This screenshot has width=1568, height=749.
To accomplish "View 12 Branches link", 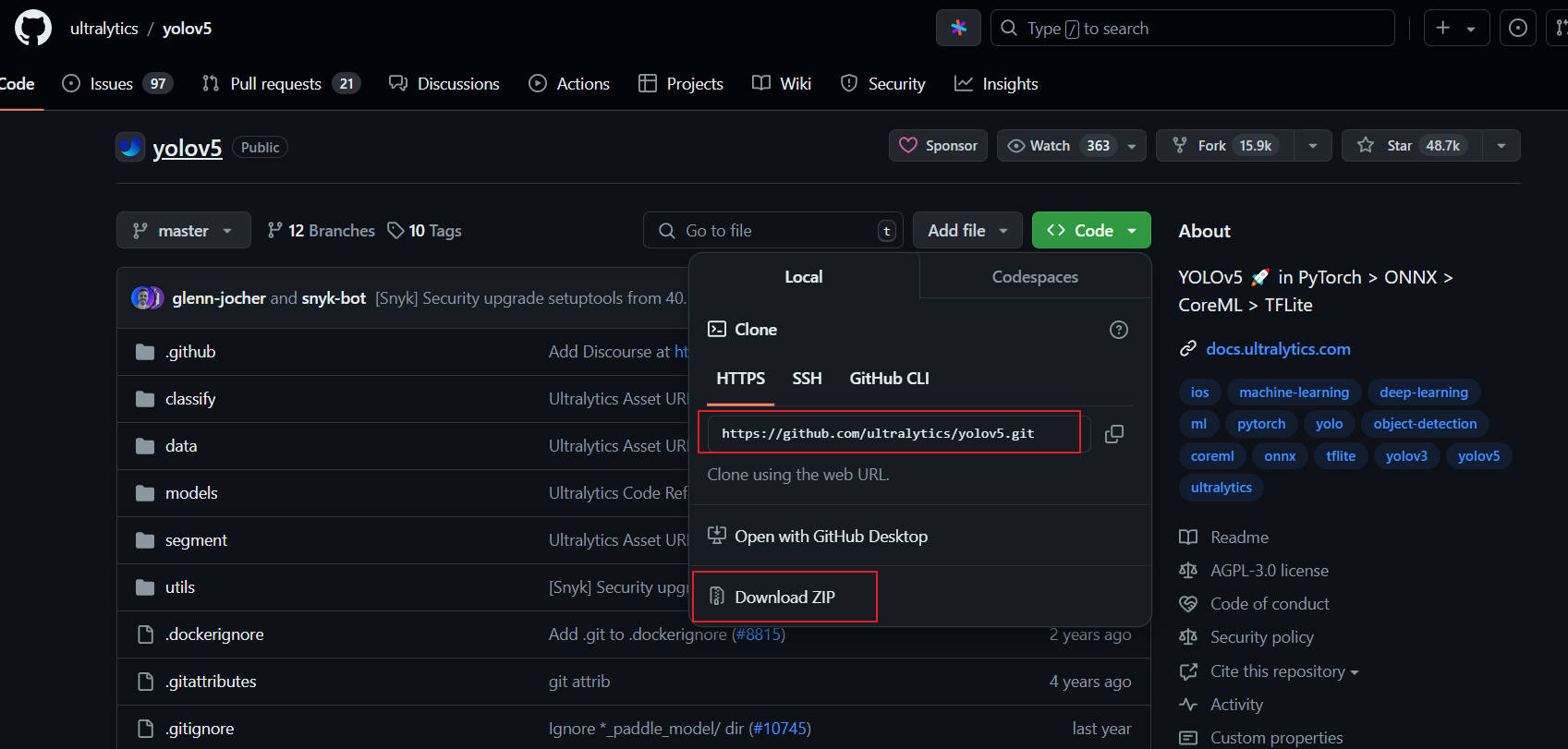I will [321, 230].
